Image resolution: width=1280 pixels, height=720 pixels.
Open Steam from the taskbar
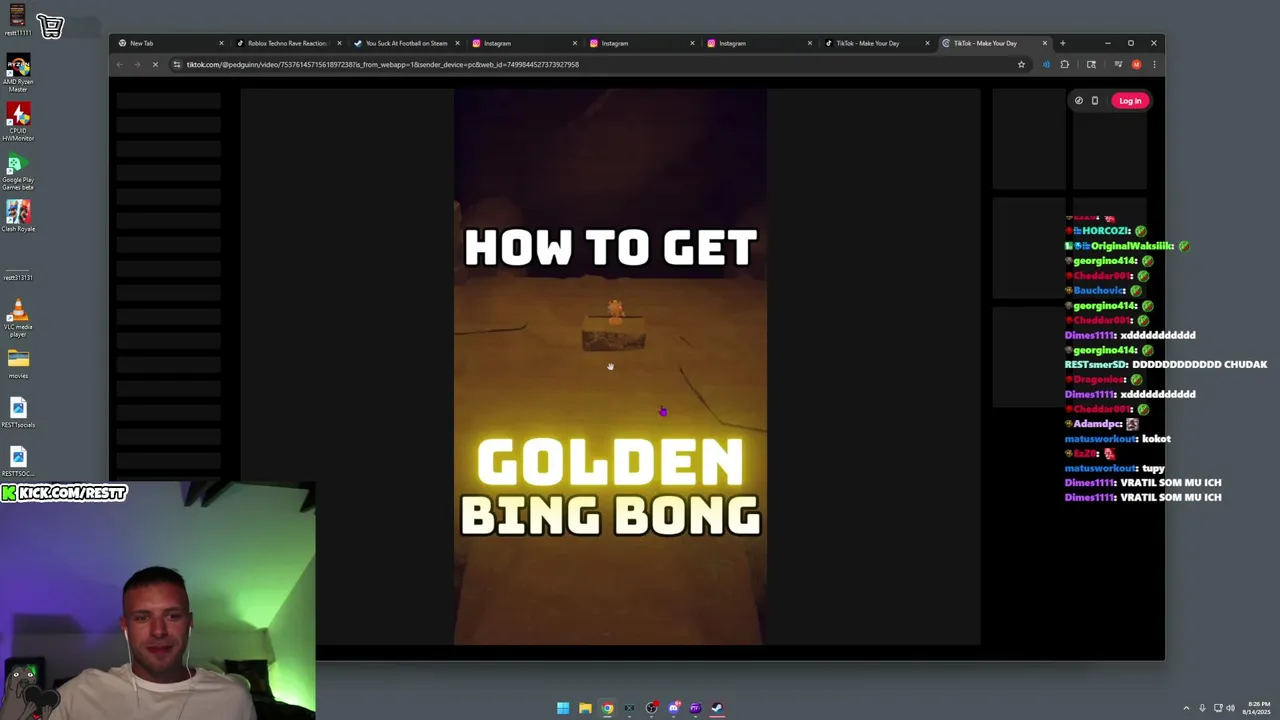(x=717, y=708)
